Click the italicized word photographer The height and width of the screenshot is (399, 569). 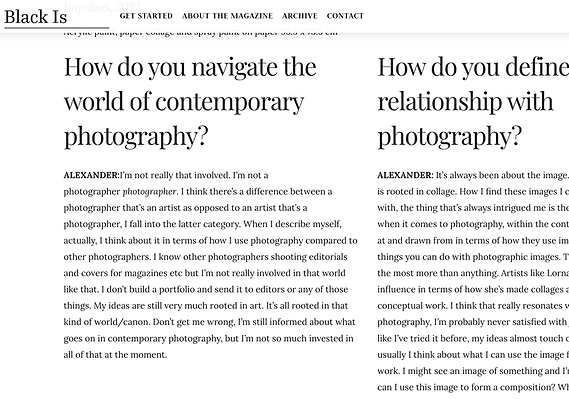(x=150, y=192)
